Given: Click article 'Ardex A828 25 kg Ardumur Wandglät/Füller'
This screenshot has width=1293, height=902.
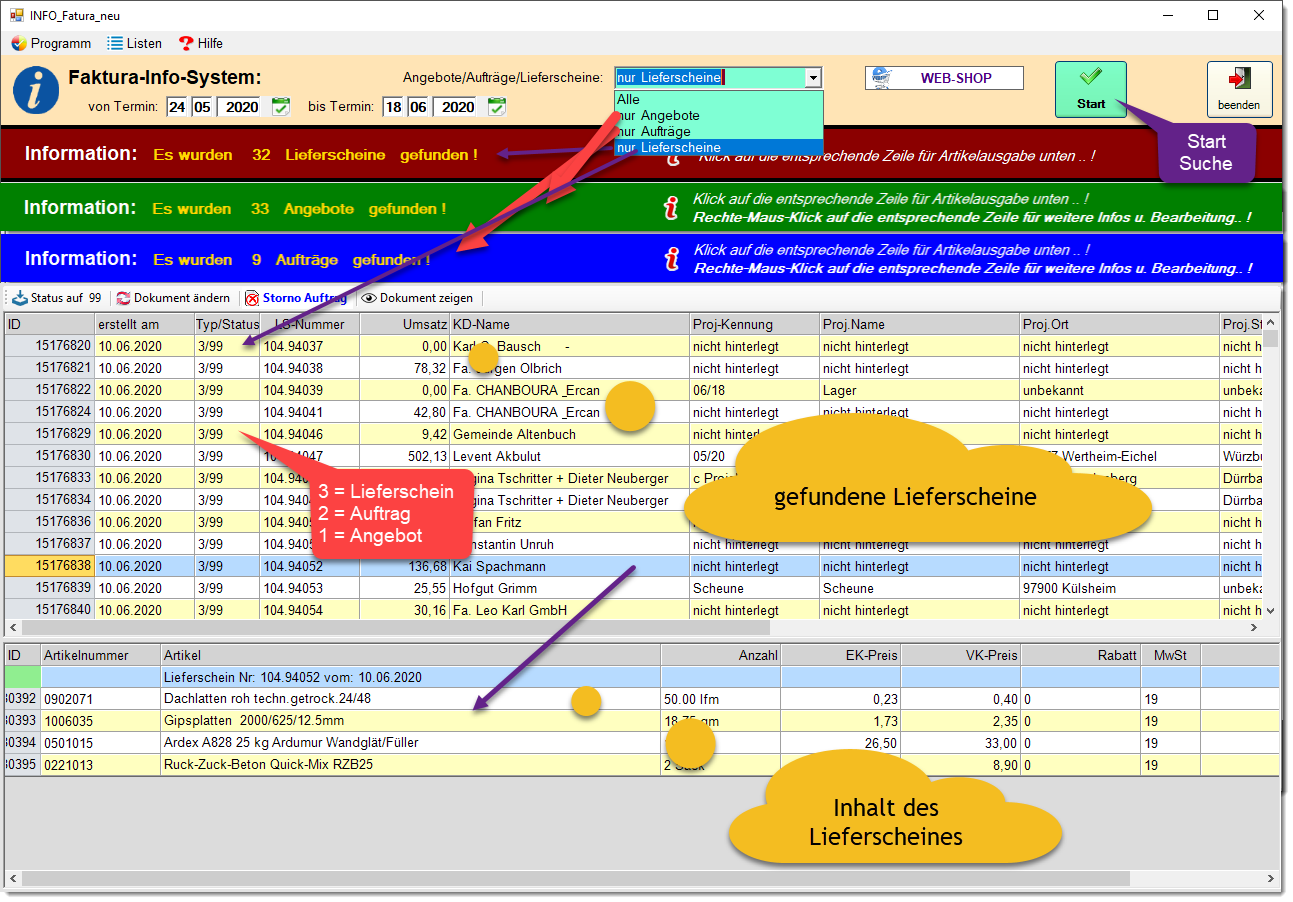Looking at the screenshot, I should coord(410,743).
